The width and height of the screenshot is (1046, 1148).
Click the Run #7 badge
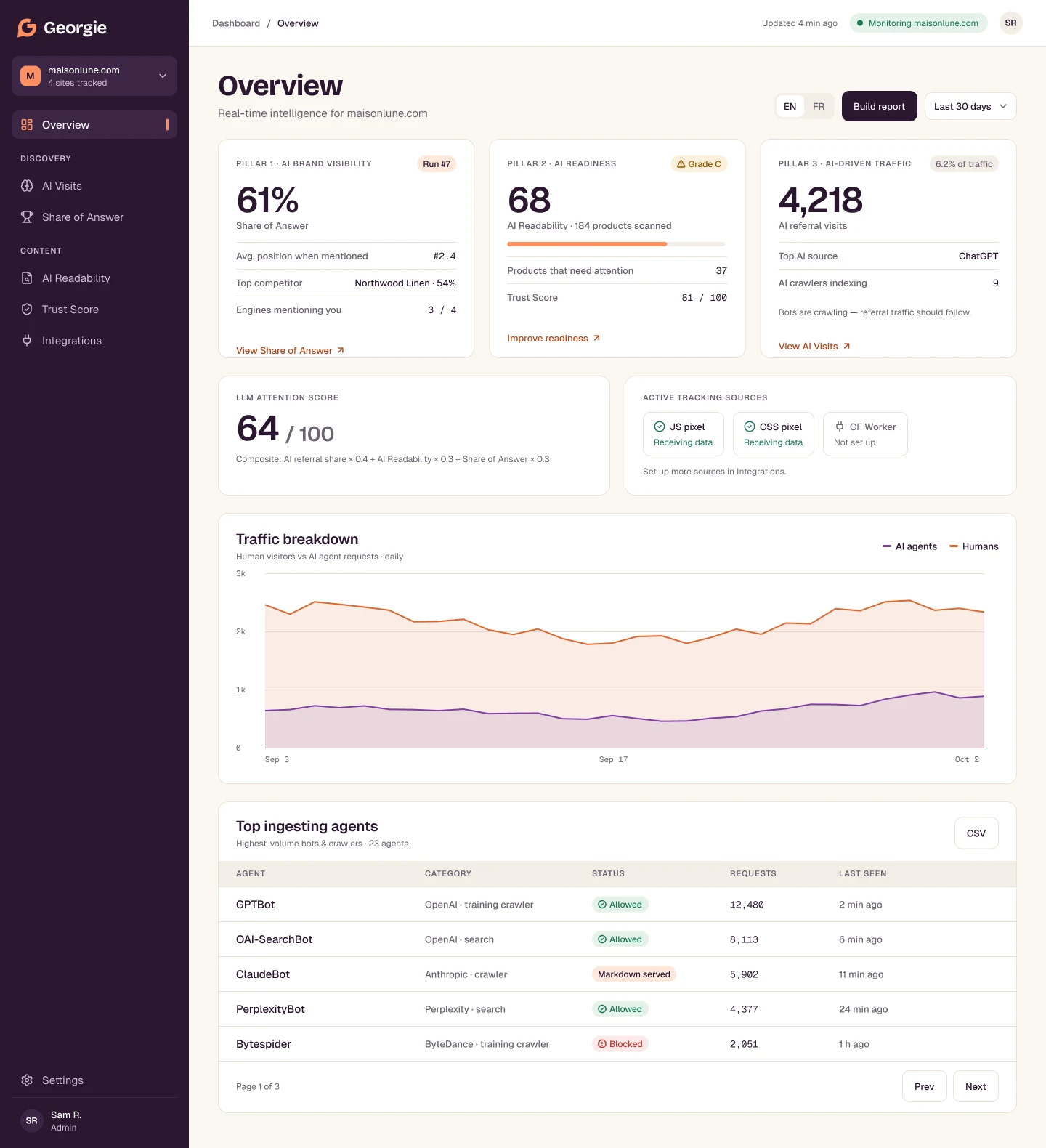[x=437, y=164]
